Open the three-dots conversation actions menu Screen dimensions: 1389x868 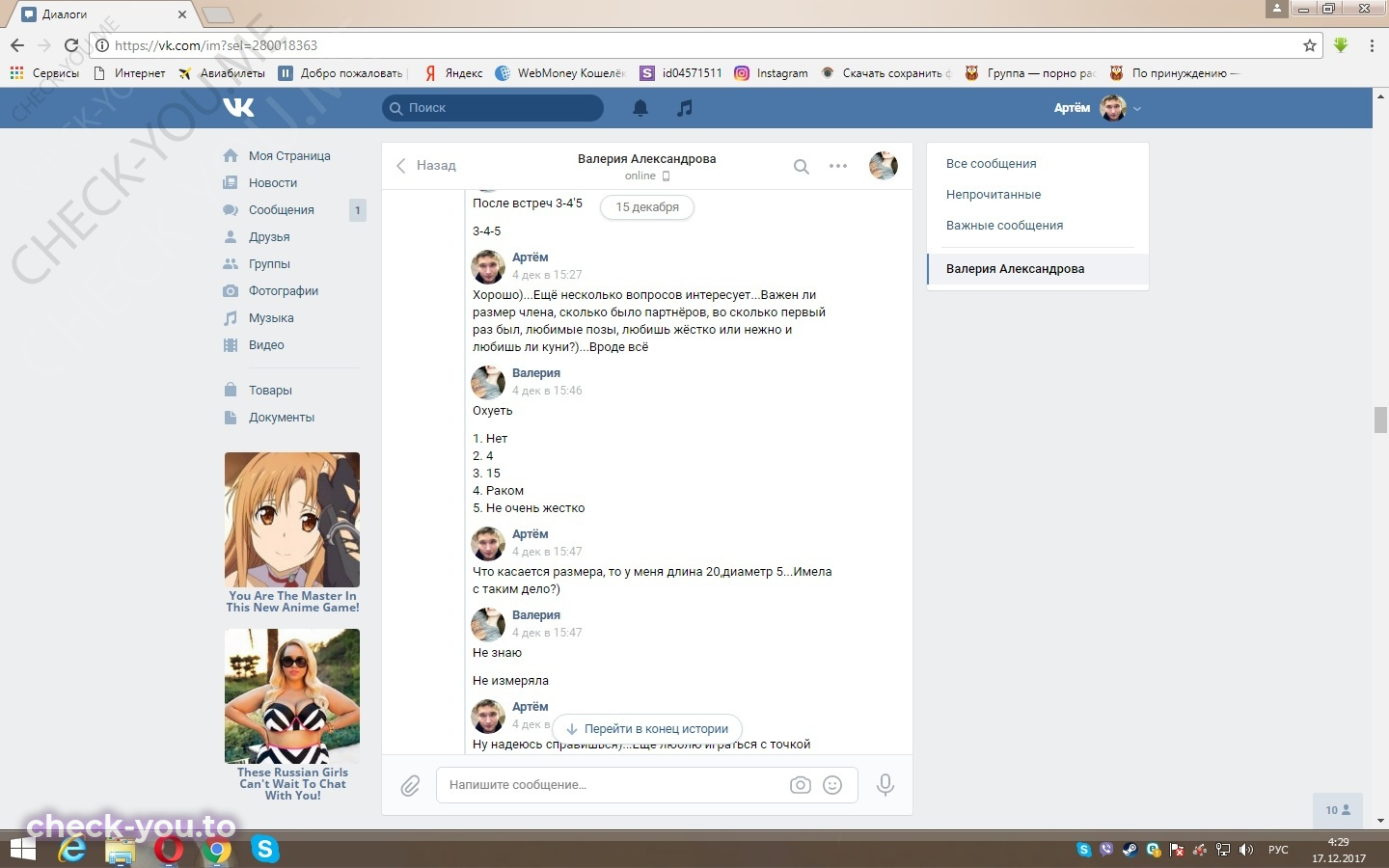[x=838, y=166]
